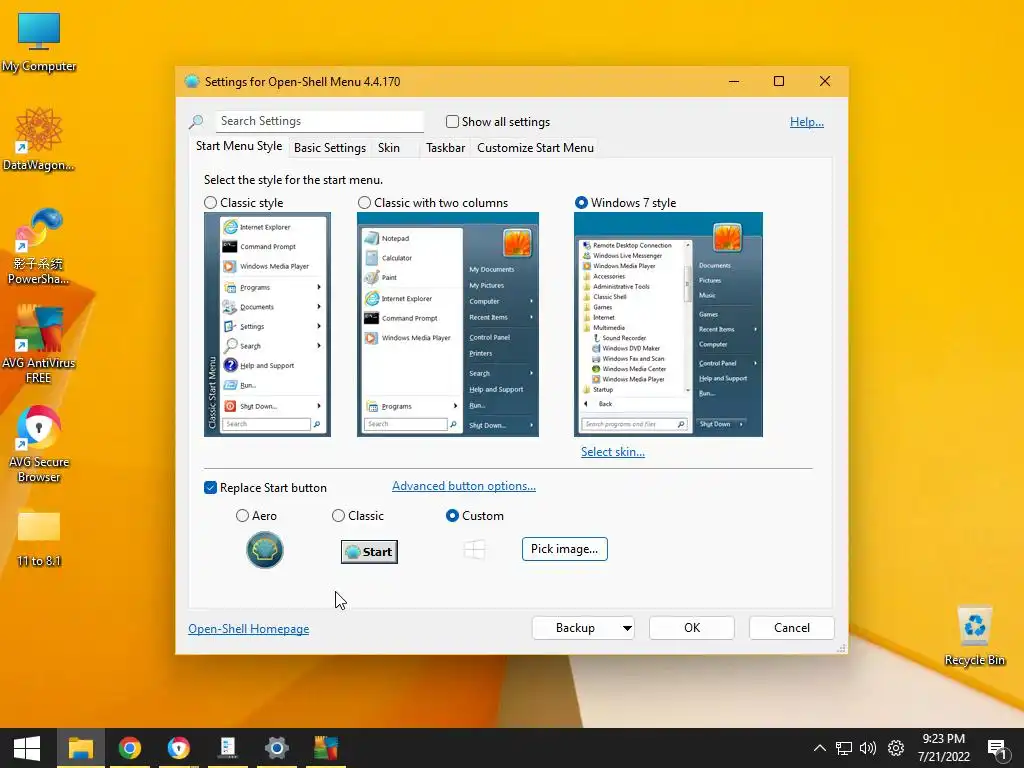1024x768 pixels.
Task: Open AVG AntiVirus icon on taskbar
Action: [x=325, y=748]
